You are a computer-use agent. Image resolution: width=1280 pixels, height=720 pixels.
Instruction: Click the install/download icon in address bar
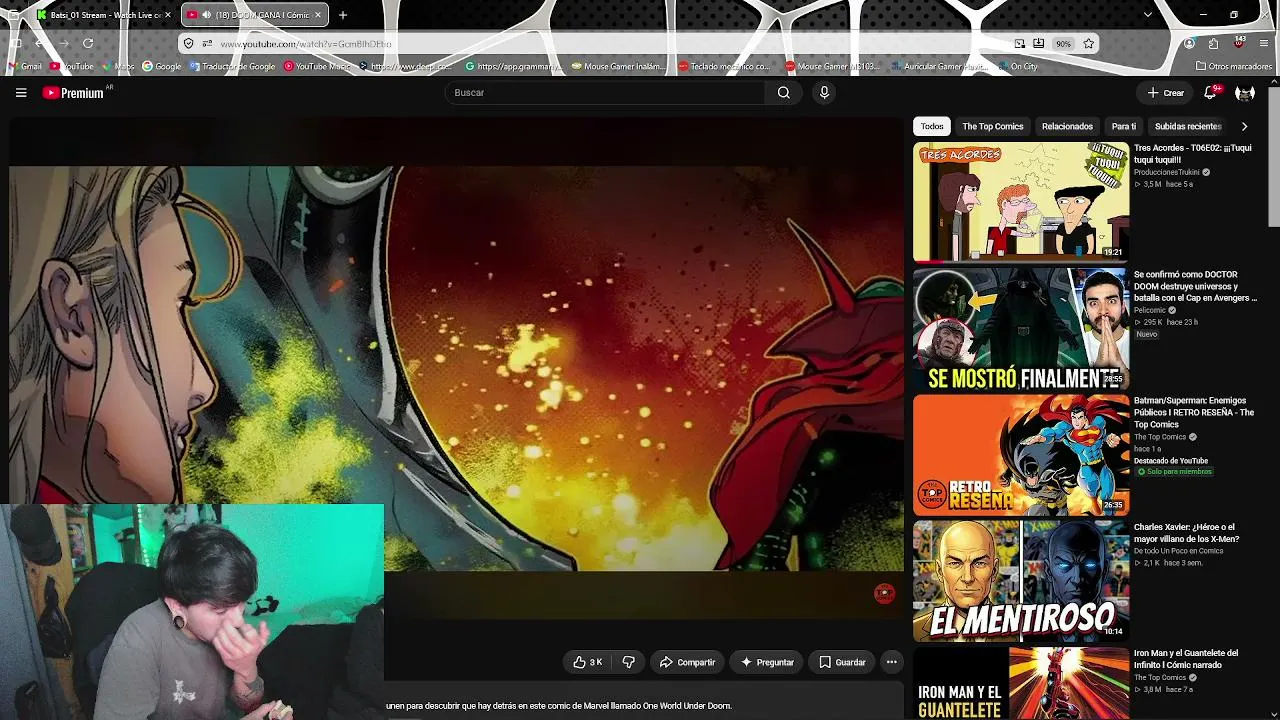[1039, 44]
